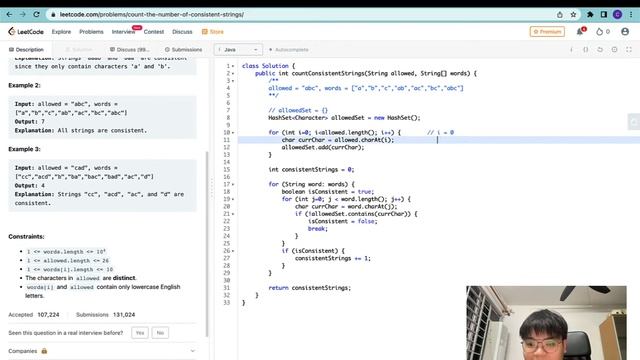Click the panel divider drag handle

tap(211, 188)
